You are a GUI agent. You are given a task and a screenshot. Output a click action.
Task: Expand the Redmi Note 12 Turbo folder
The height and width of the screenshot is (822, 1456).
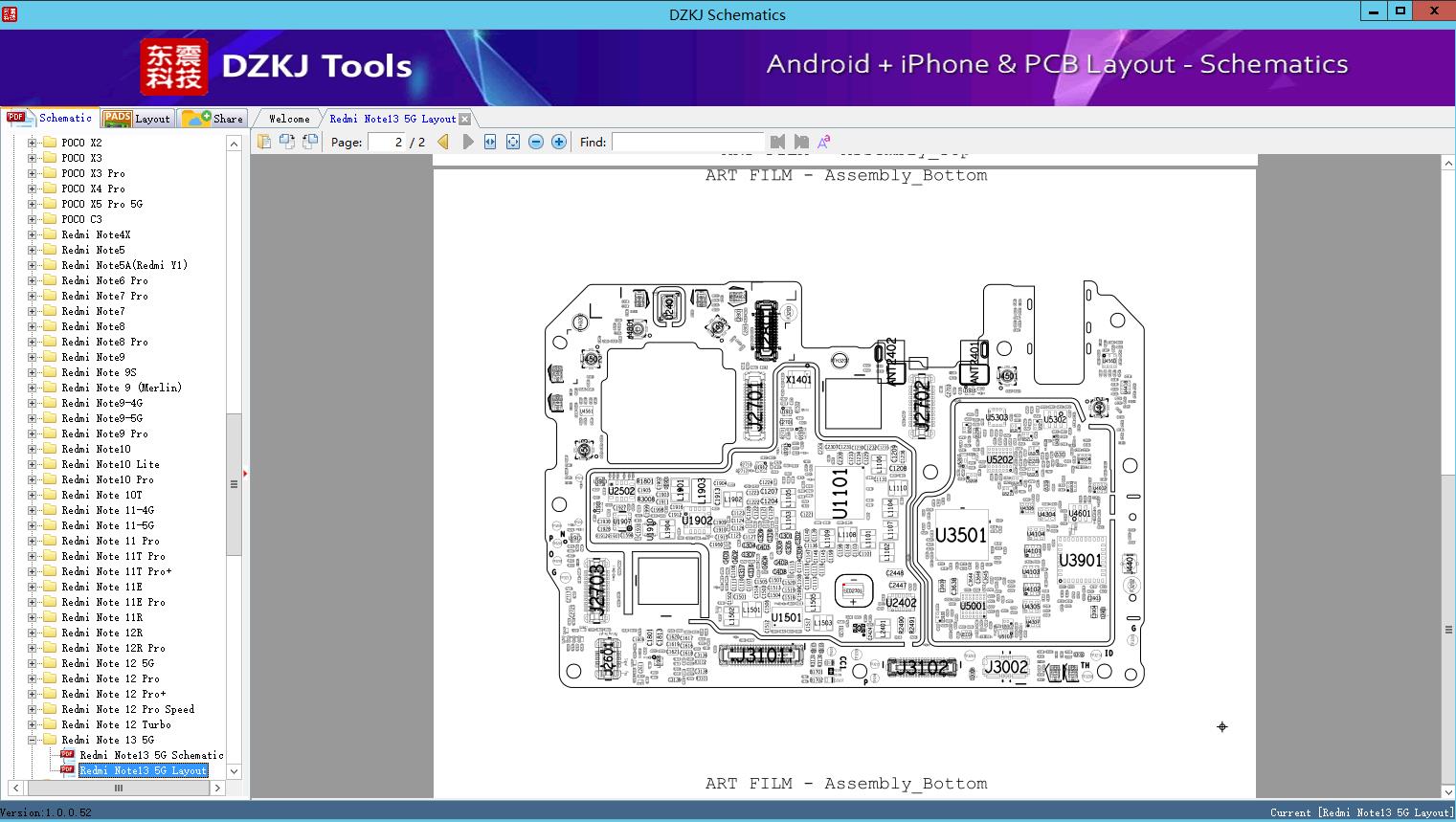pos(32,724)
